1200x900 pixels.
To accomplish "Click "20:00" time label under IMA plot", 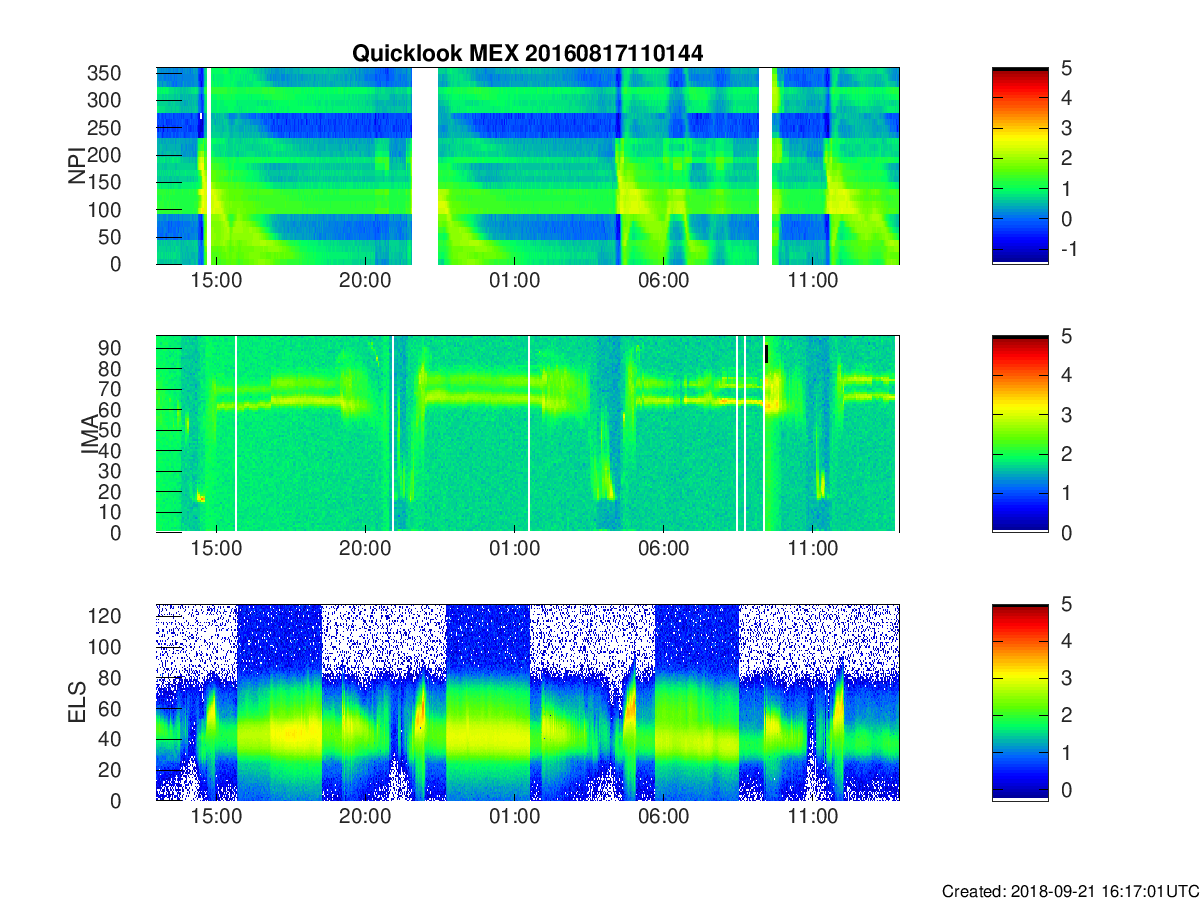I will click(365, 549).
